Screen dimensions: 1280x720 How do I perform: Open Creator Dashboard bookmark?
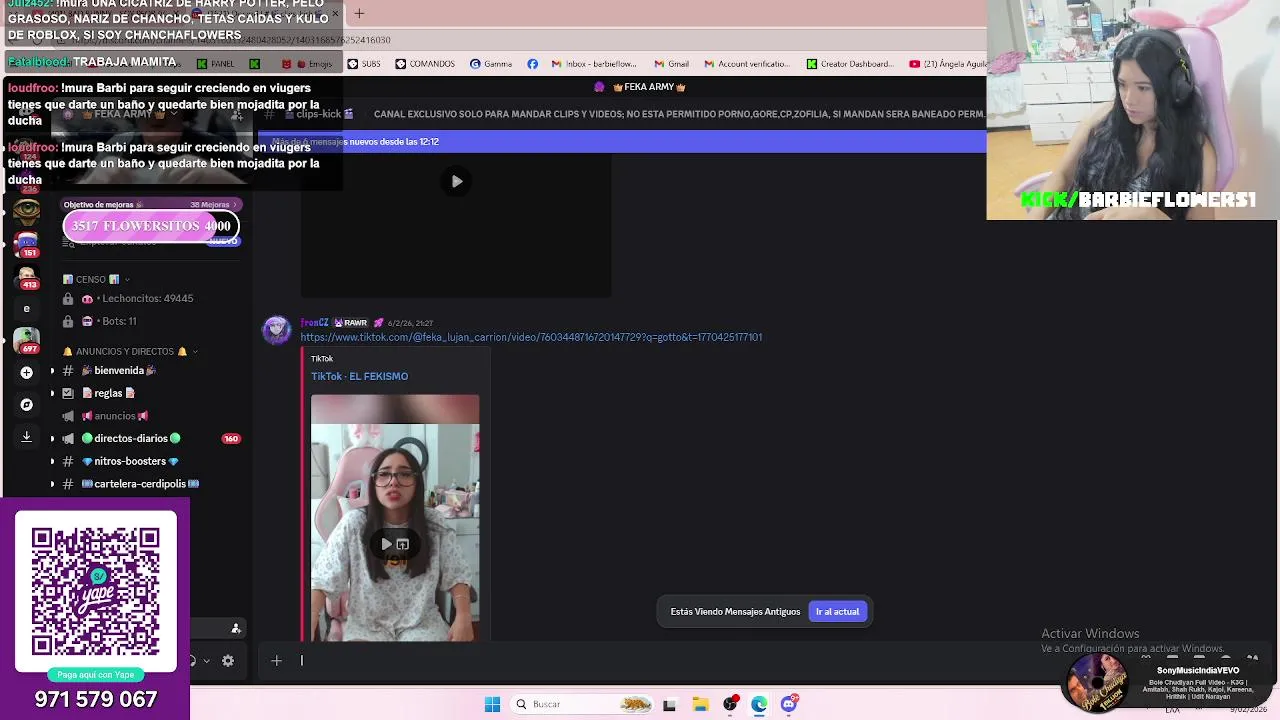[x=850, y=64]
